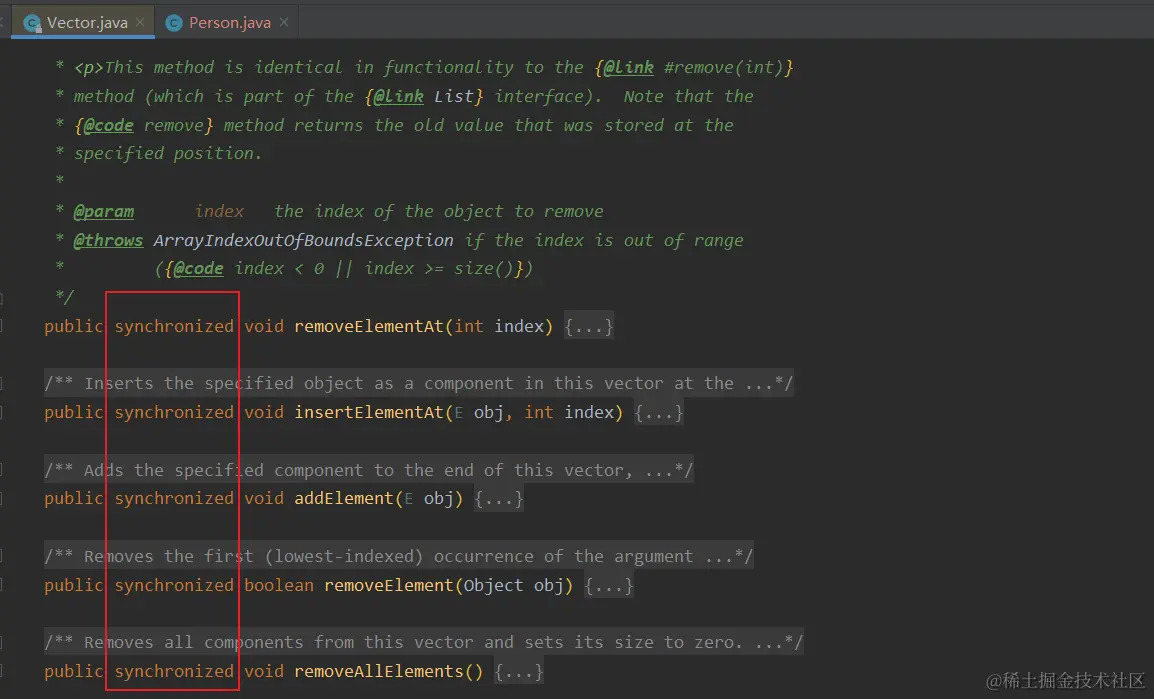Click the boolean return type of removeElement
Image resolution: width=1154 pixels, height=699 pixels.
[279, 586]
